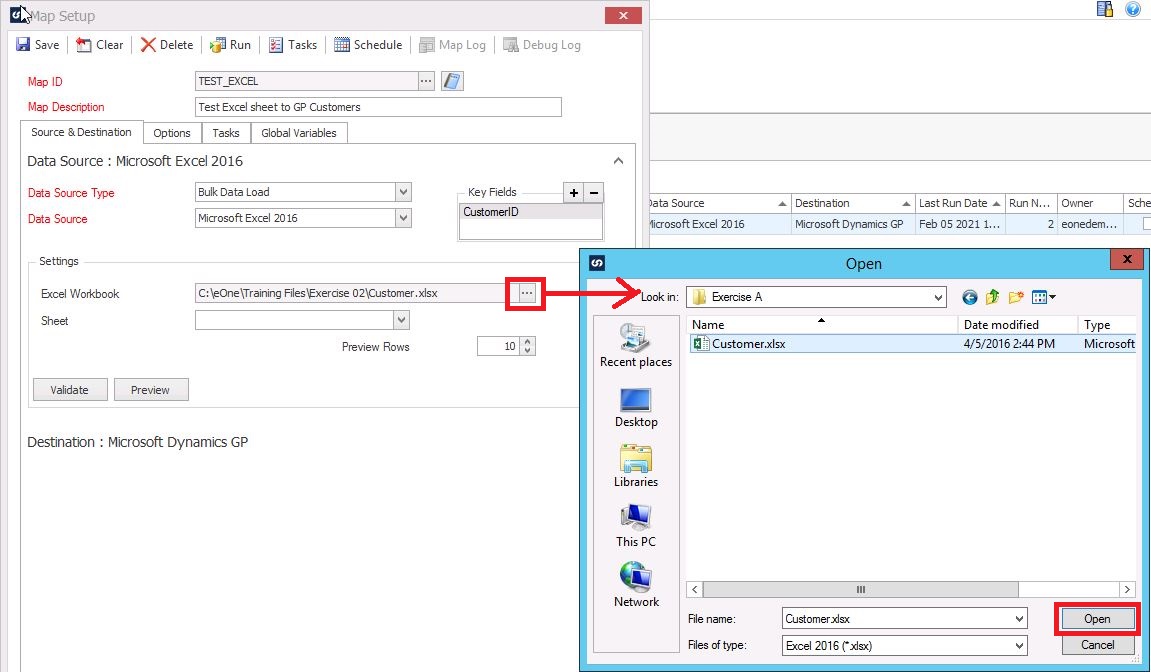Open the View menu icon in Open dialog
Screen dimensions: 1151x672
[1043, 297]
